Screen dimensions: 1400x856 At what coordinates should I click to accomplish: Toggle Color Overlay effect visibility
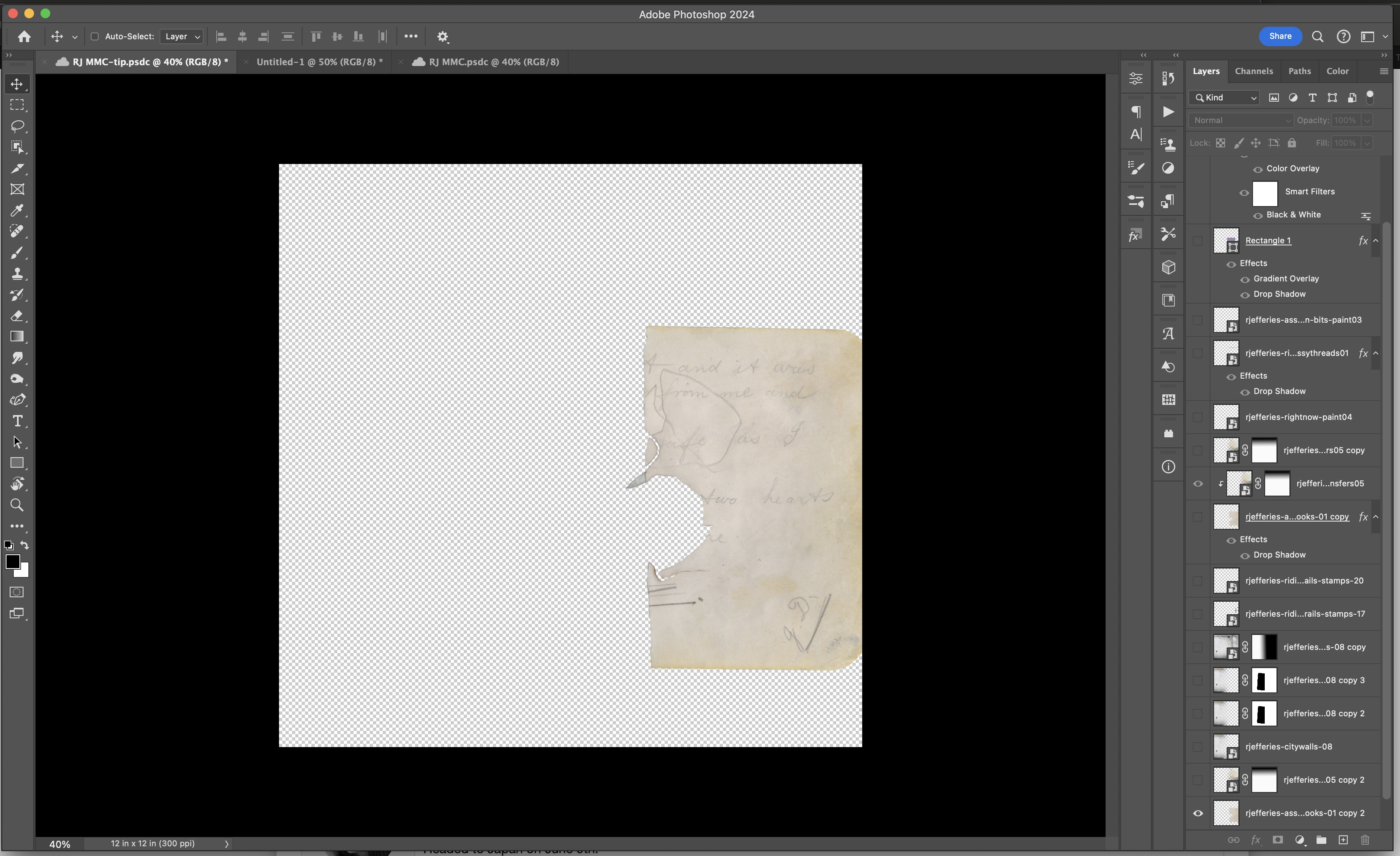(1258, 169)
